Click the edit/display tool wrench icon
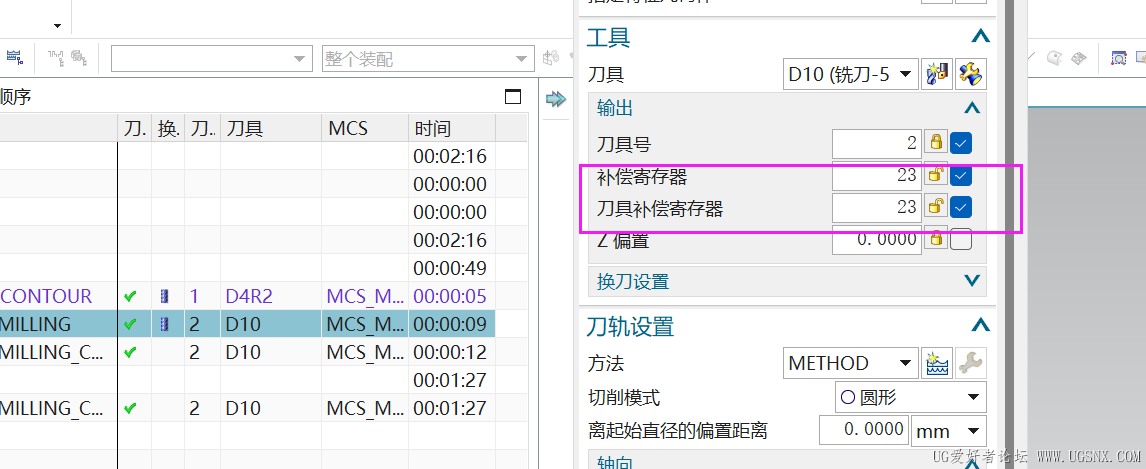 coord(972,74)
